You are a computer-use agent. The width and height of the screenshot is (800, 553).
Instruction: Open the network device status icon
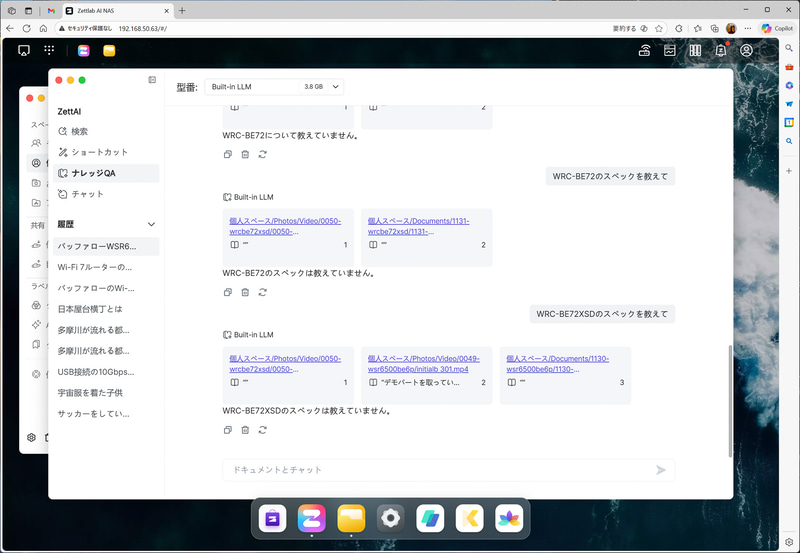point(644,50)
